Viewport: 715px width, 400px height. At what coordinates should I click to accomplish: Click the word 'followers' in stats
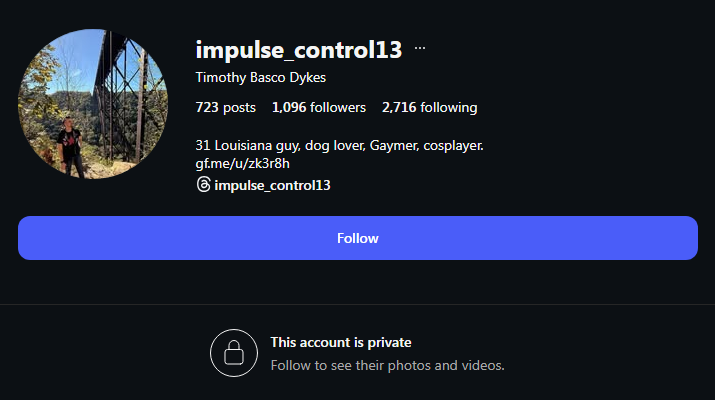pyautogui.click(x=338, y=107)
